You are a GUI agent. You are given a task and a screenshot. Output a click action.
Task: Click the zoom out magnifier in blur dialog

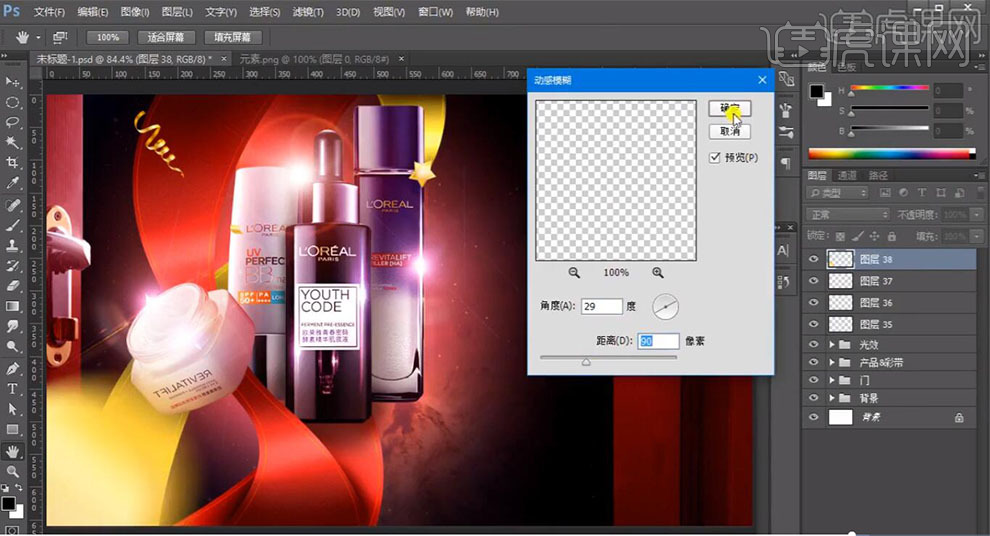[x=574, y=272]
